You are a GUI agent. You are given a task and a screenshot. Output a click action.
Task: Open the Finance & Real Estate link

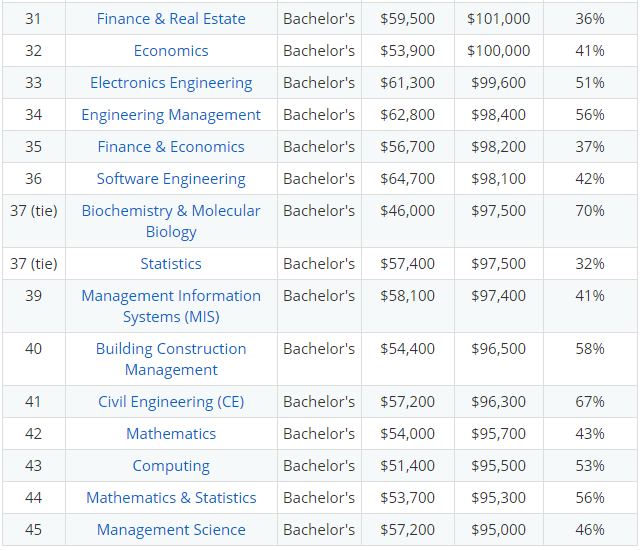coord(171,19)
